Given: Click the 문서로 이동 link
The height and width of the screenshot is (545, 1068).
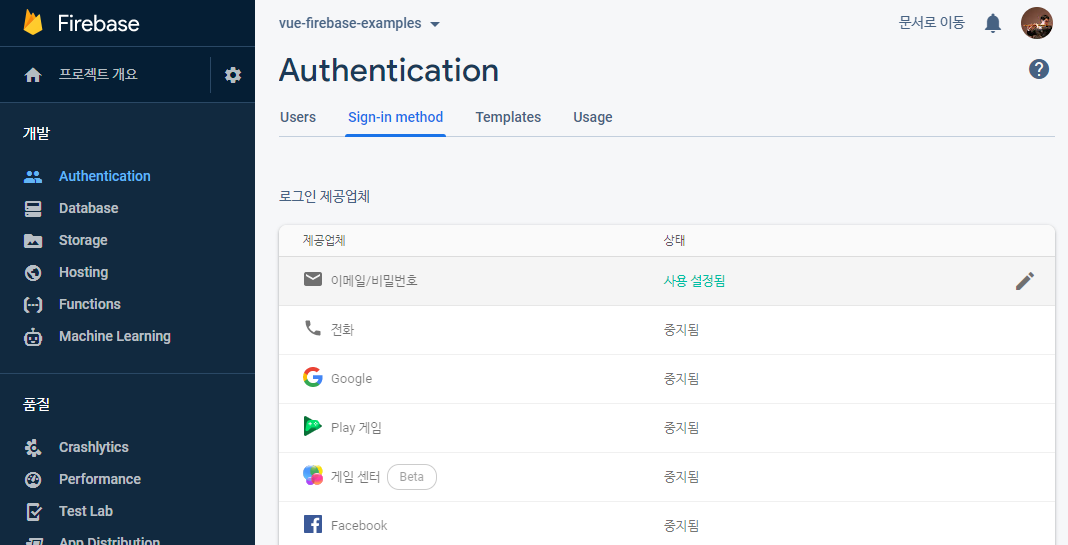Looking at the screenshot, I should [x=932, y=22].
